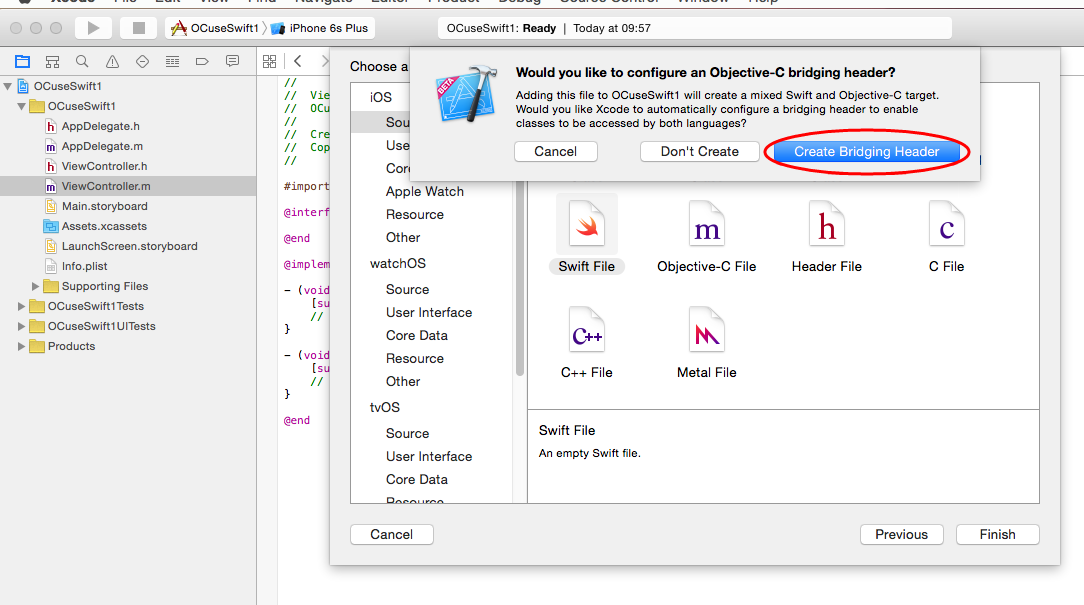
Task: Click the Xcode beta hammer icon in dialog
Action: tap(467, 95)
